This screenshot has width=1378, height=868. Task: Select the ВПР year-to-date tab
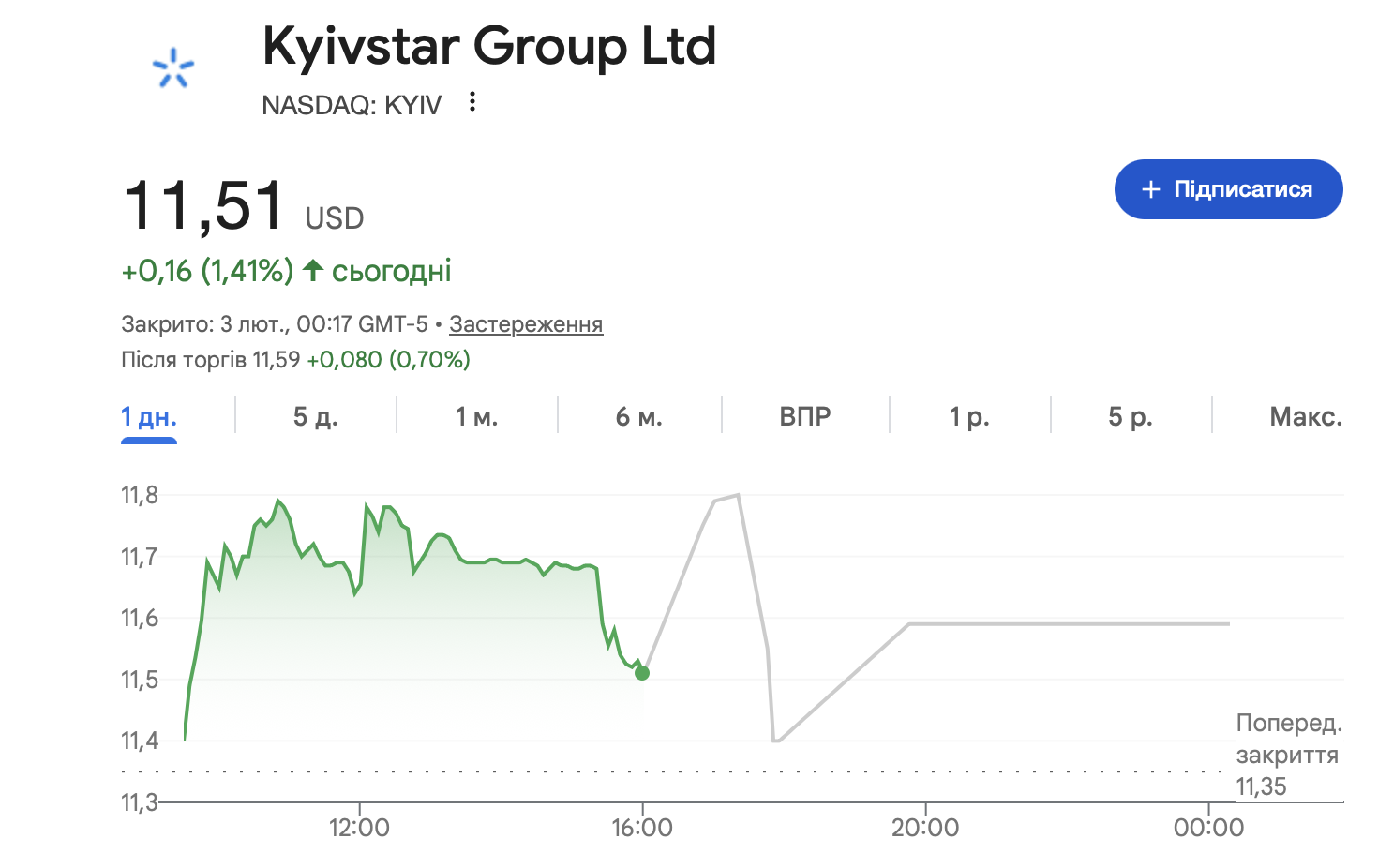804,417
